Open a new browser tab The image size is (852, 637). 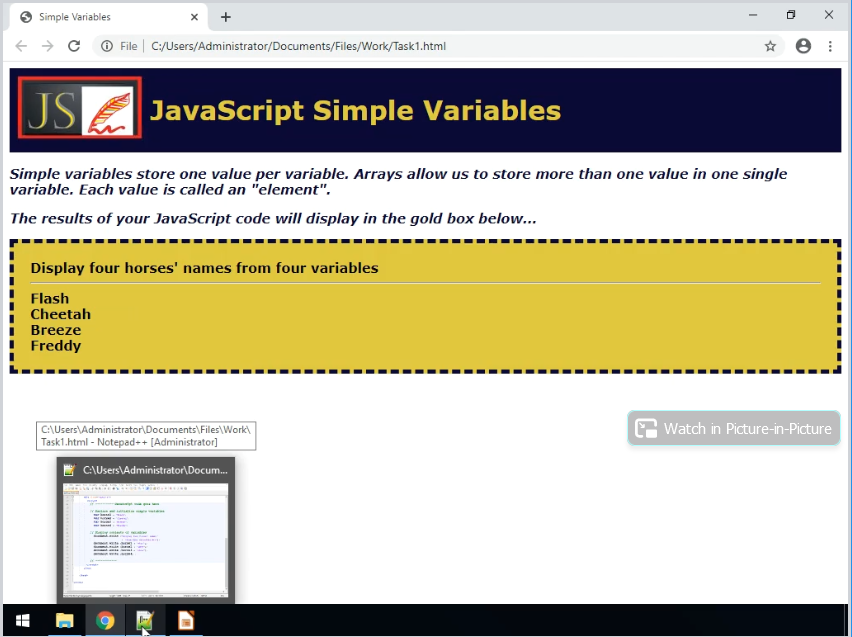[225, 17]
